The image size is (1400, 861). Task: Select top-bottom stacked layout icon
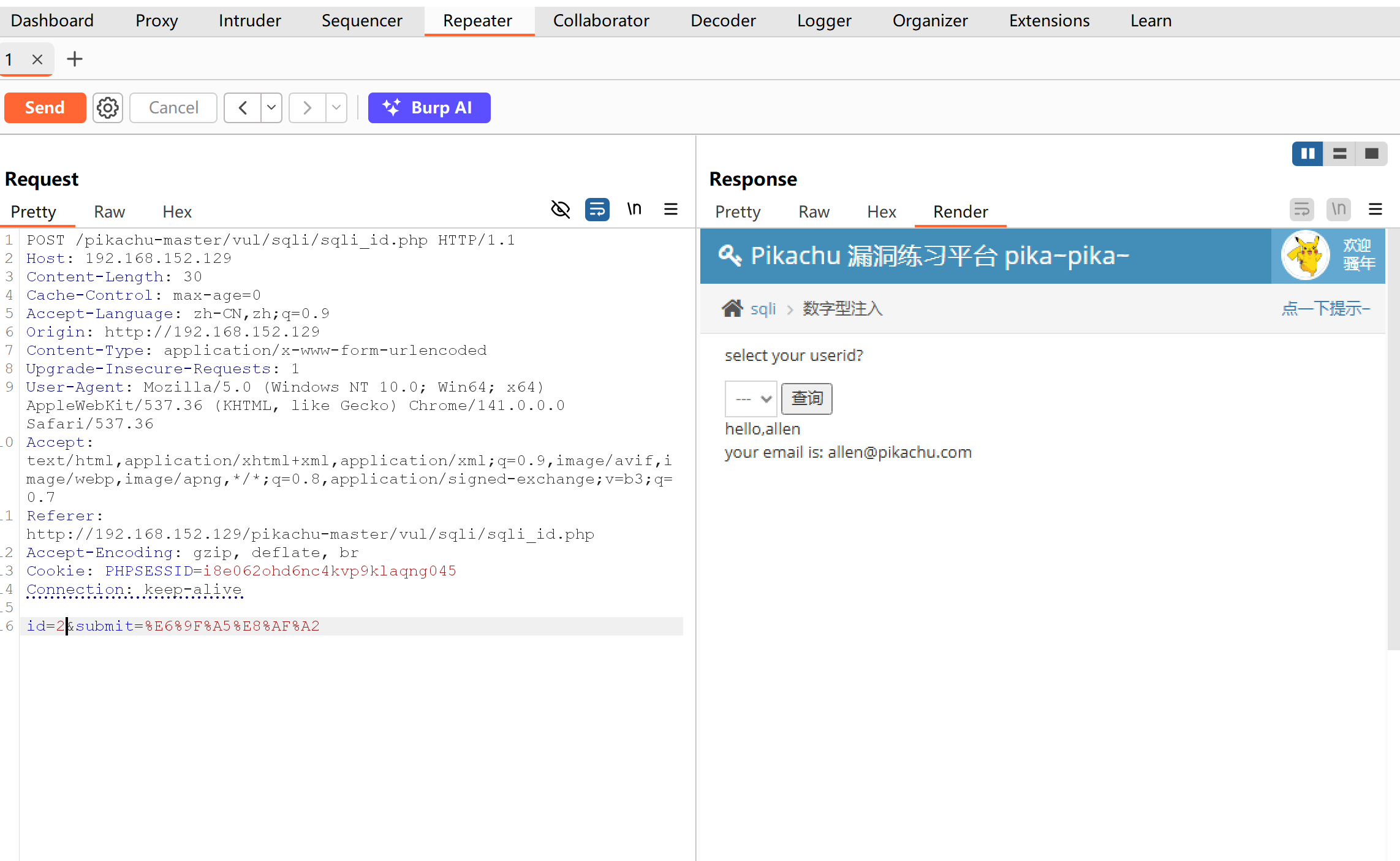pyautogui.click(x=1340, y=154)
